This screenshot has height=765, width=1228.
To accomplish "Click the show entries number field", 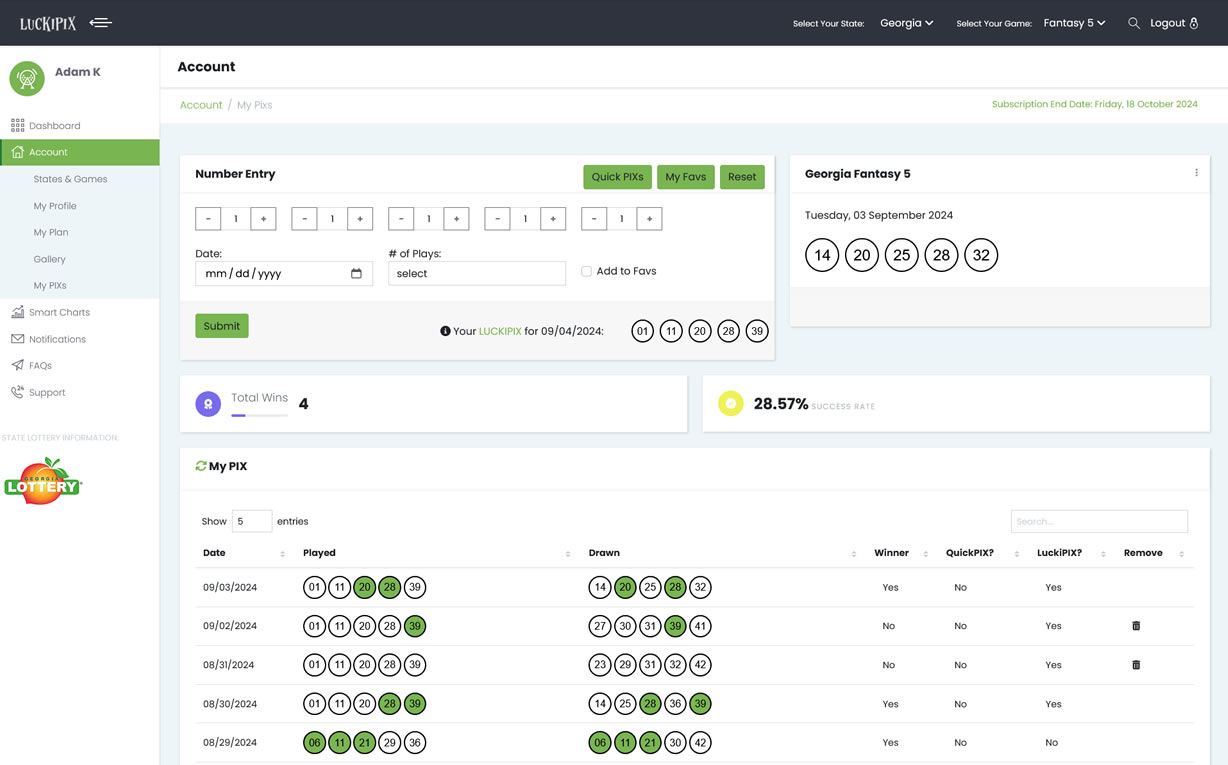I will (252, 521).
